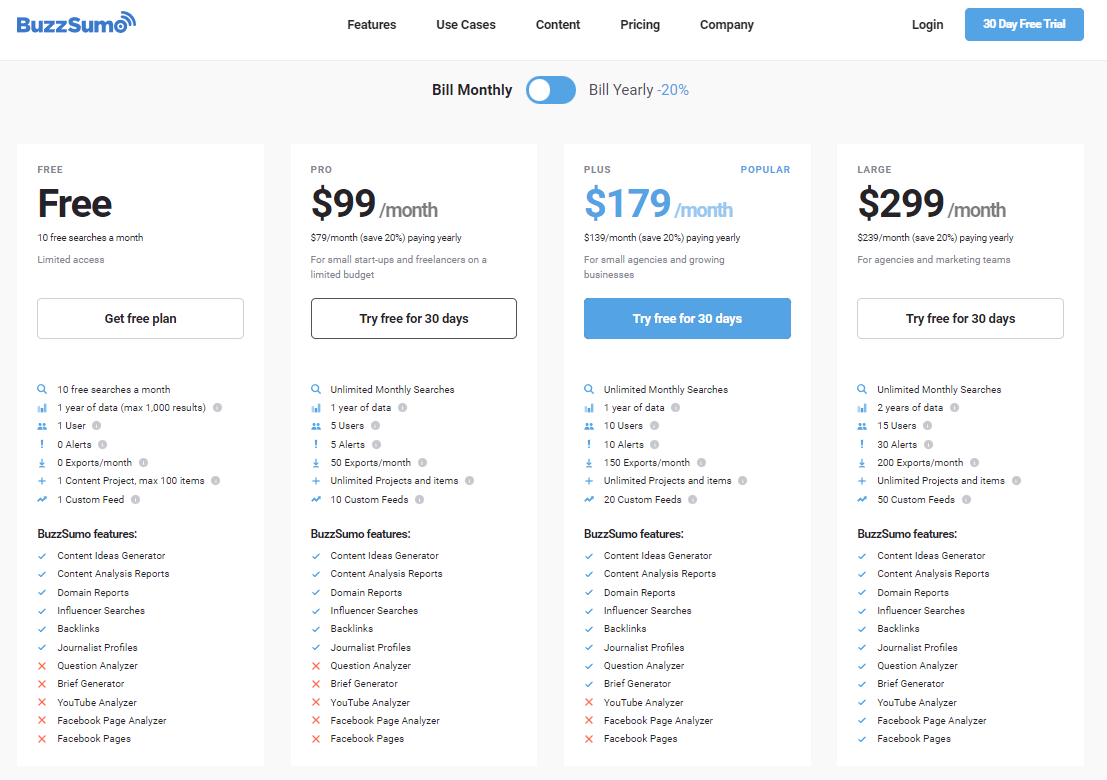Try Large plan free for 30 days
The height and width of the screenshot is (780, 1107).
pos(960,318)
